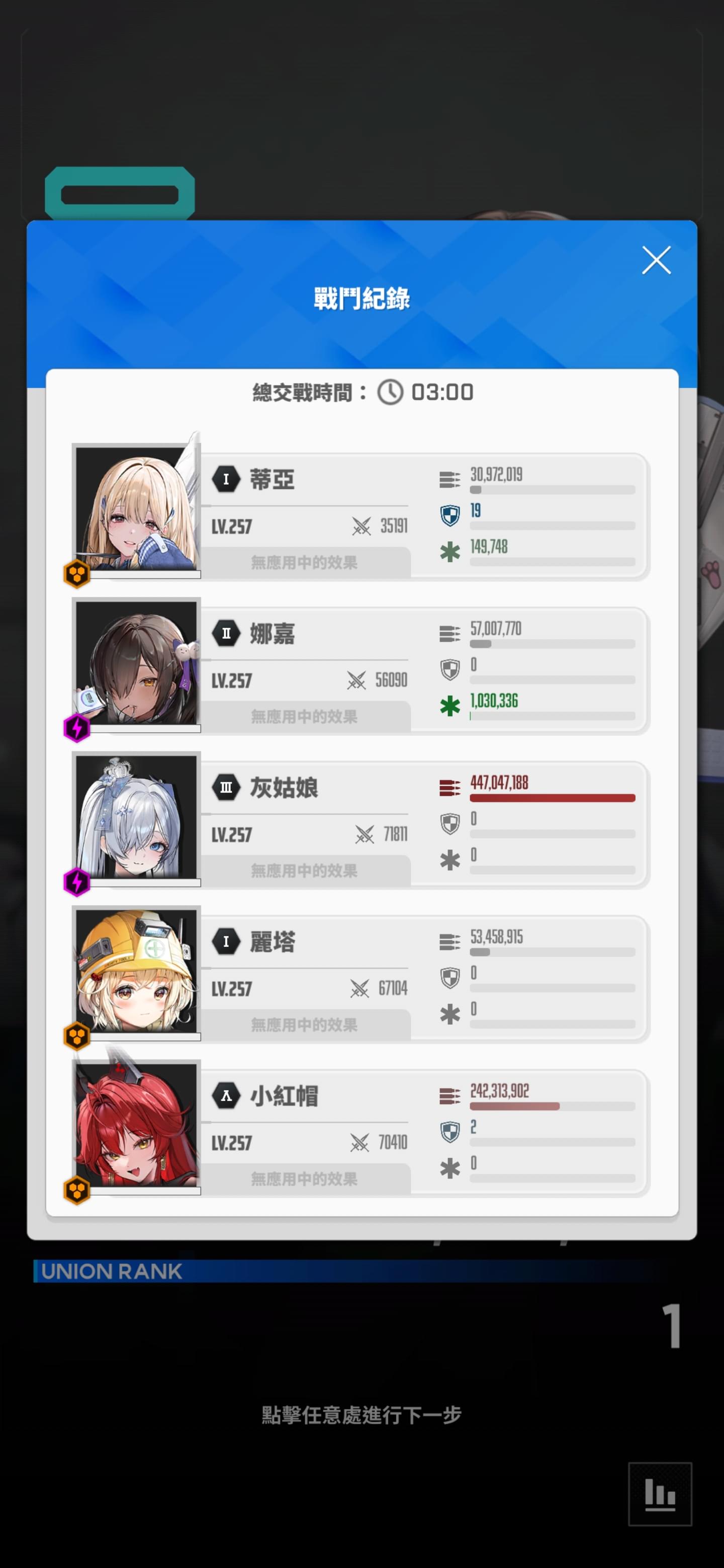The image size is (724, 1568).
Task: Click 小紅帽's damage bar 242,313,902
Action: click(552, 1106)
